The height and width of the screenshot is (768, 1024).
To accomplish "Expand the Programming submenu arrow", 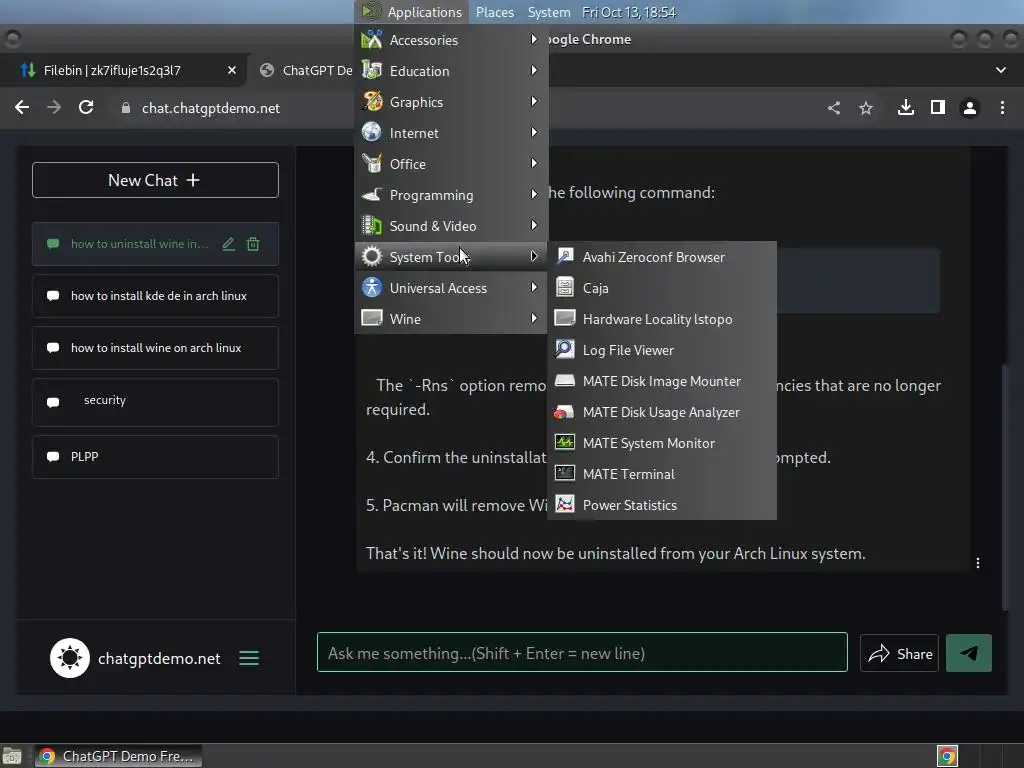I will coord(534,194).
